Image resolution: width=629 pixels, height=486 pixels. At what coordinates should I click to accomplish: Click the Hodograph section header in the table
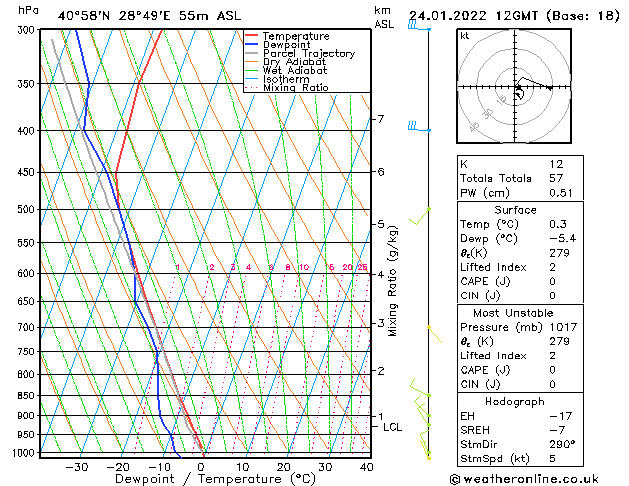[x=515, y=401]
